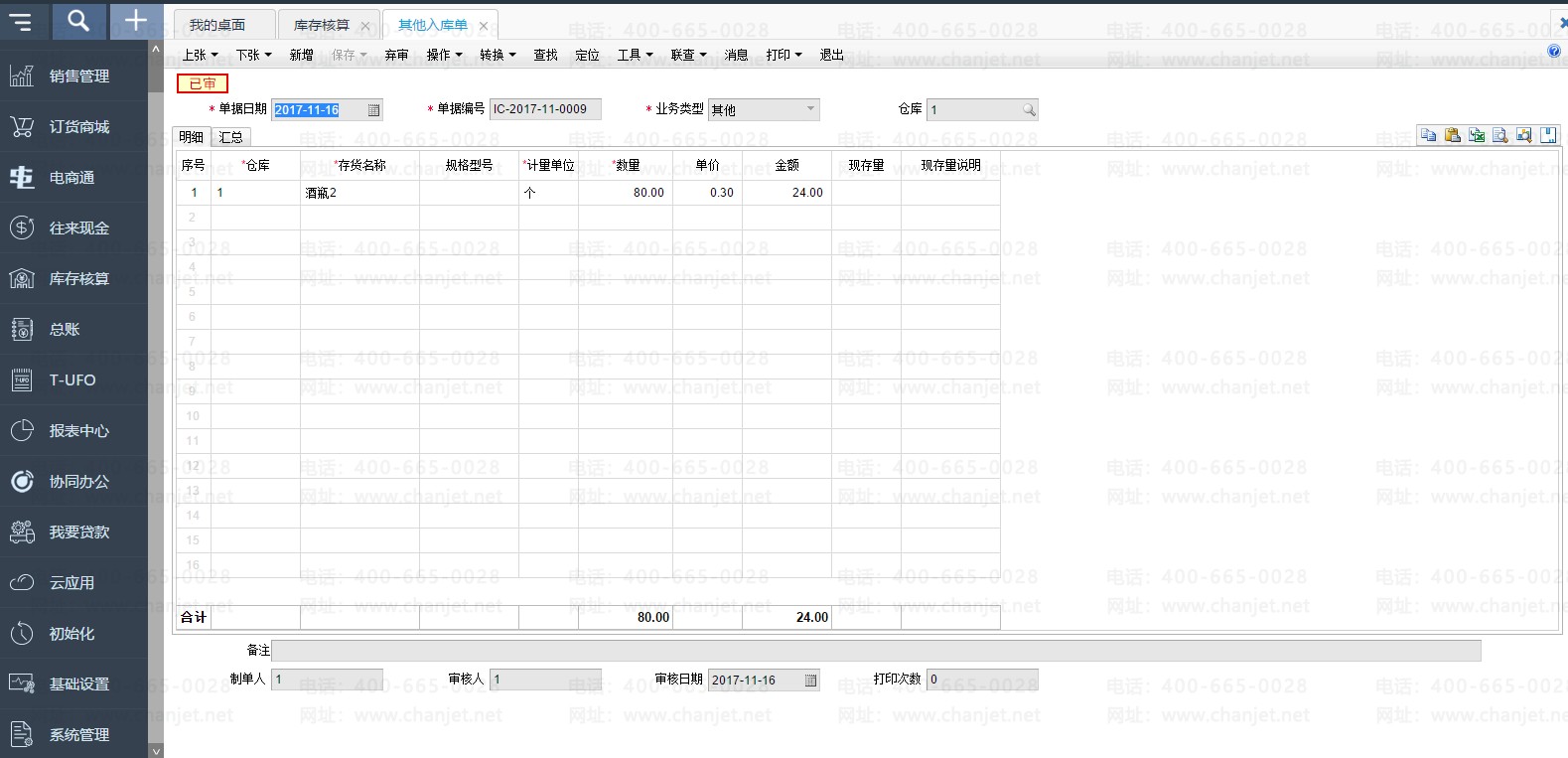Click the 制单人 field
Image resolution: width=1568 pixels, height=758 pixels.
coord(327,681)
